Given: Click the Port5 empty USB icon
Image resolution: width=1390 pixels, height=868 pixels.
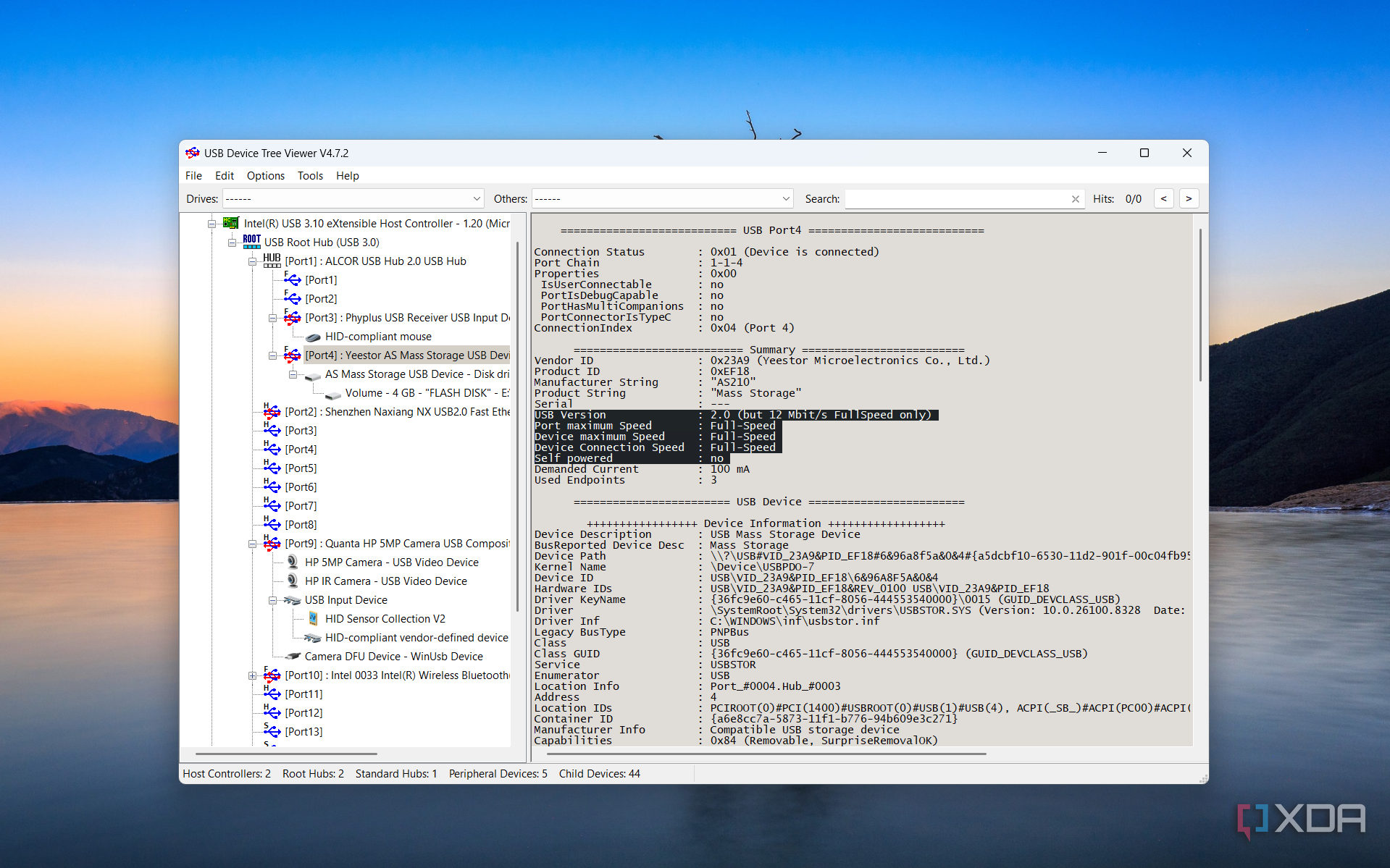Looking at the screenshot, I should (x=272, y=468).
